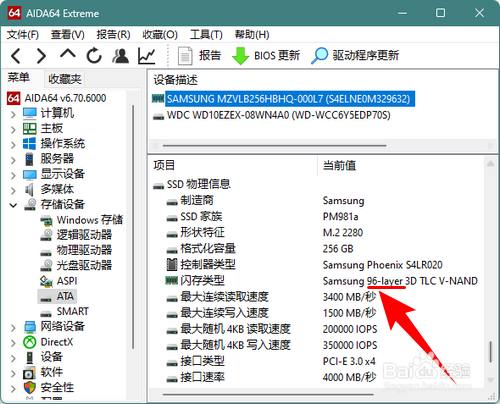Expand the 软件 tree node
The image size is (500, 404).
click(x=13, y=373)
